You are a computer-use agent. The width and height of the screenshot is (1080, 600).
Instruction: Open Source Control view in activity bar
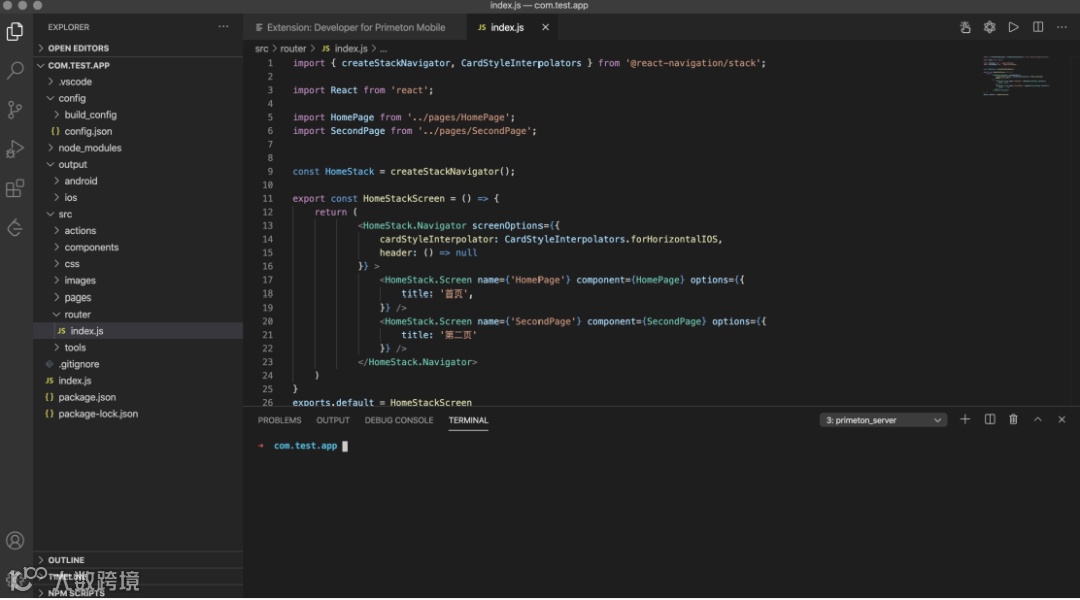click(x=15, y=110)
